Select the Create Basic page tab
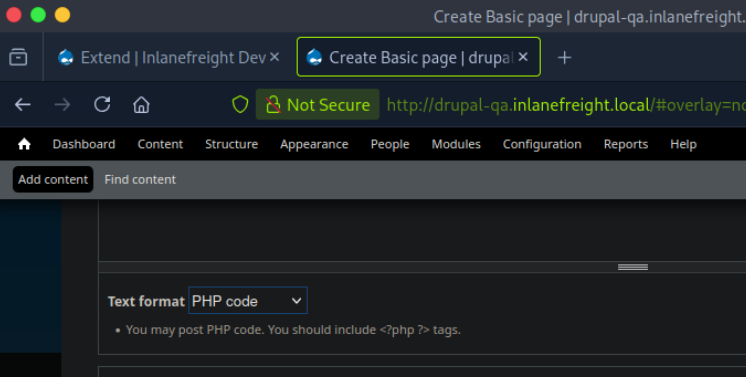The width and height of the screenshot is (746, 377). coord(419,57)
